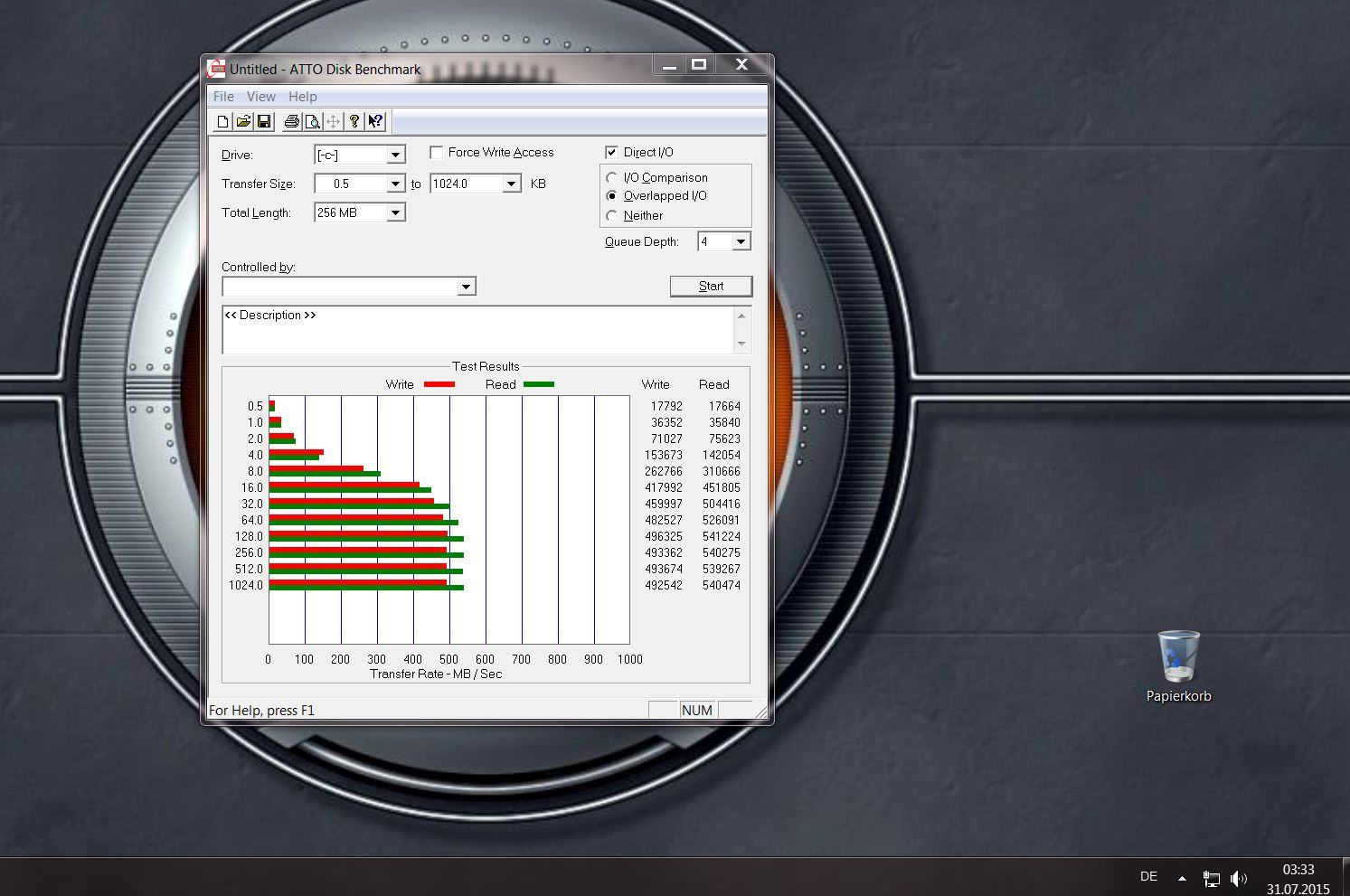Uncheck the Direct I/O checkbox

point(612,152)
